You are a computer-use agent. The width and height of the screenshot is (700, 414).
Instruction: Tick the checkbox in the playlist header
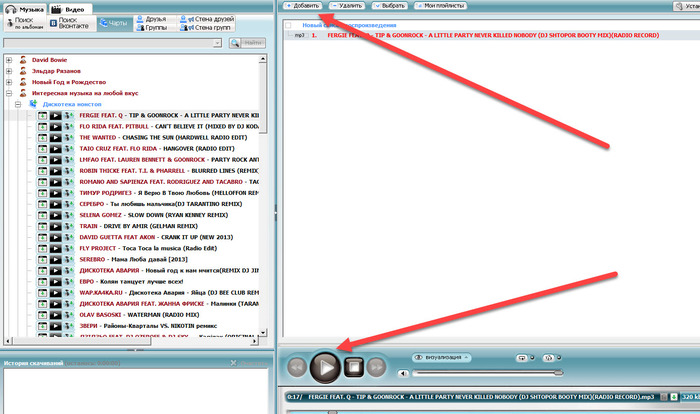(x=289, y=25)
